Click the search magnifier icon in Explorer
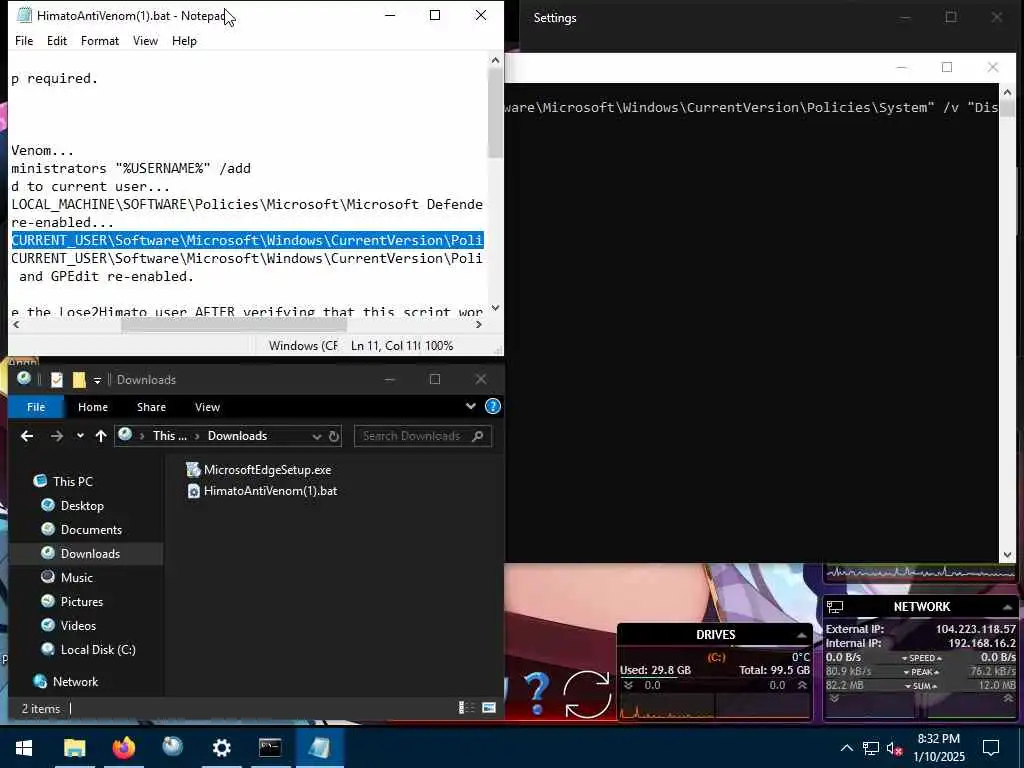The width and height of the screenshot is (1024, 768). coord(477,436)
